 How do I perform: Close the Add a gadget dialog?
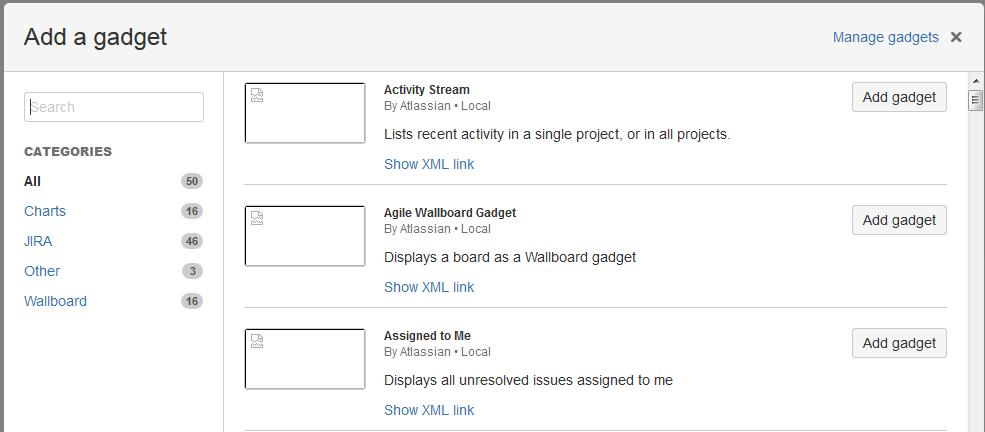click(x=956, y=37)
